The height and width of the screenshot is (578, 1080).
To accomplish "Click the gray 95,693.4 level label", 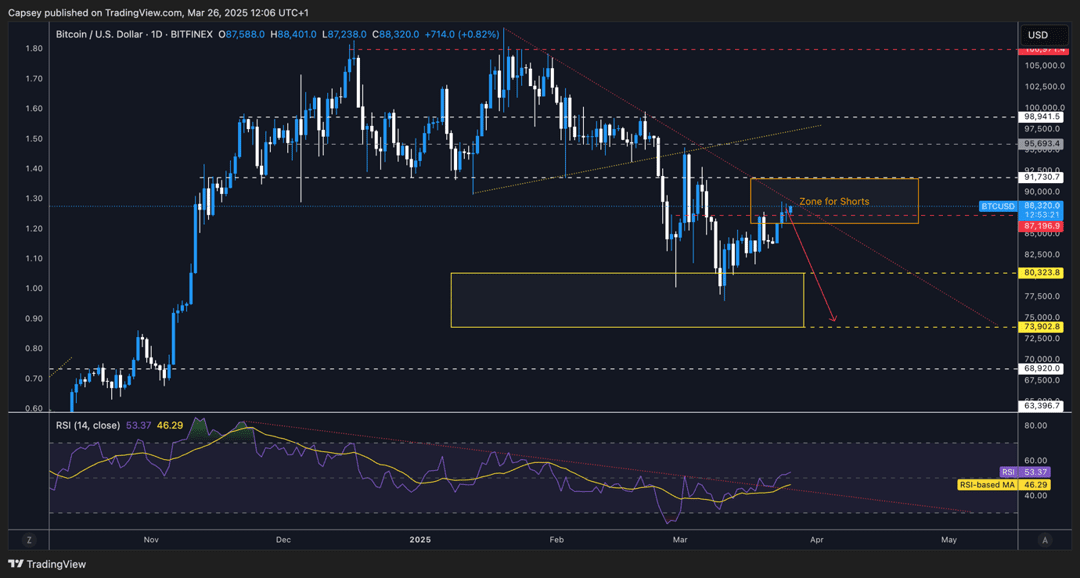I will tap(1041, 145).
